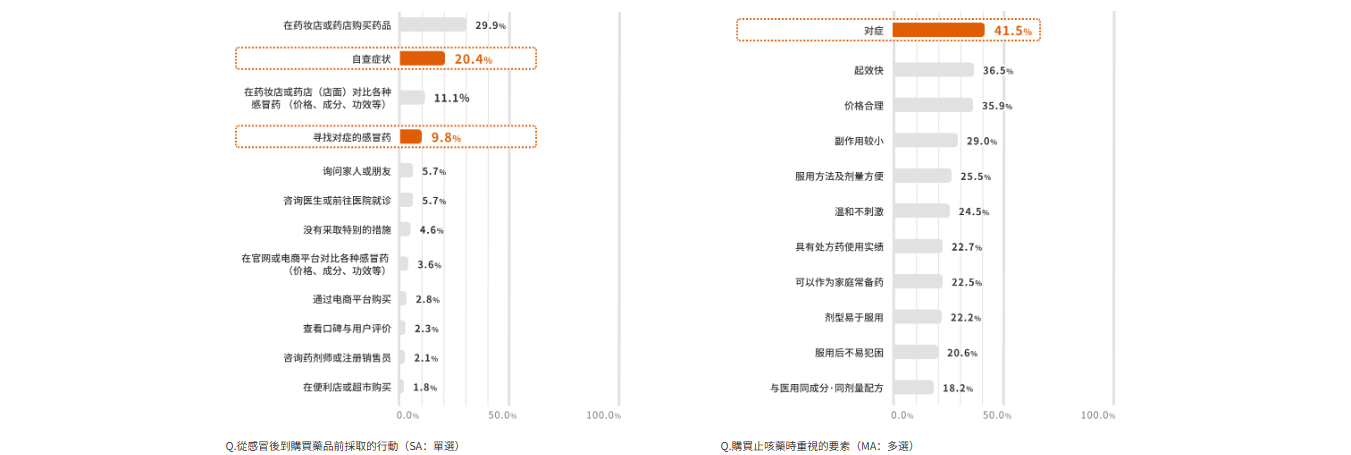Select the 在药妆店或药店购买药品 29.9% bar
The image size is (1351, 455).
[x=433, y=25]
